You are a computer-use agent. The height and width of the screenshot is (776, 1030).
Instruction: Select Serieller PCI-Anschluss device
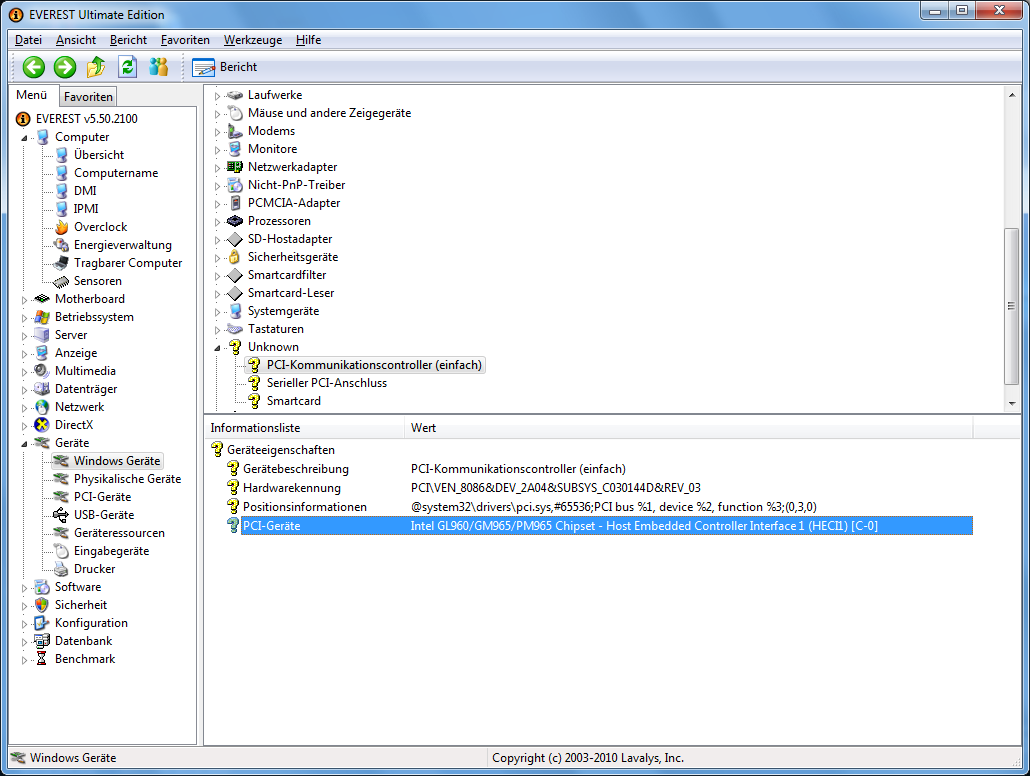click(326, 383)
